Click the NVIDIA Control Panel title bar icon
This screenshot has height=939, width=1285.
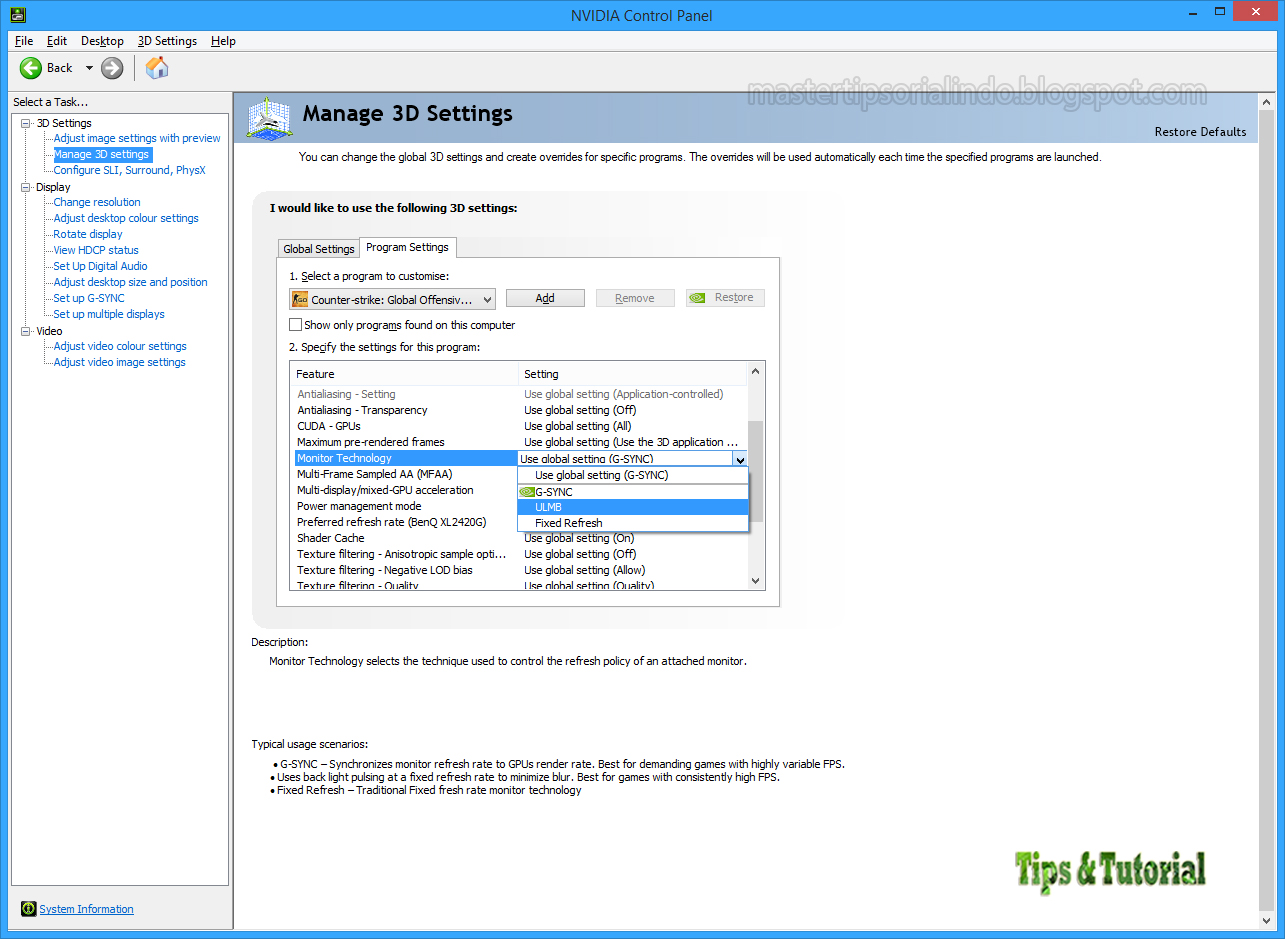pyautogui.click(x=17, y=15)
